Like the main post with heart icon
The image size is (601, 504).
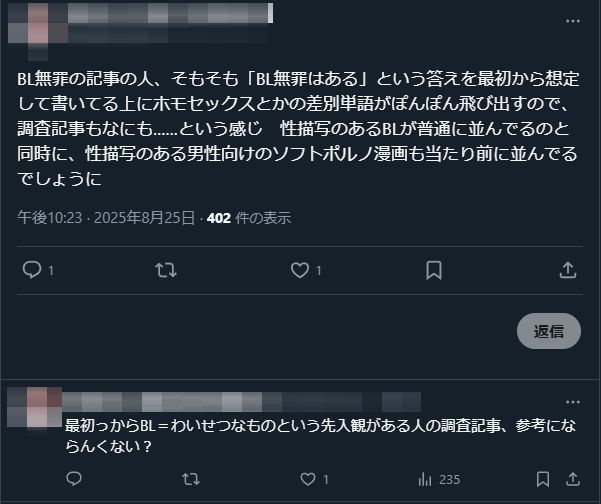pos(299,270)
